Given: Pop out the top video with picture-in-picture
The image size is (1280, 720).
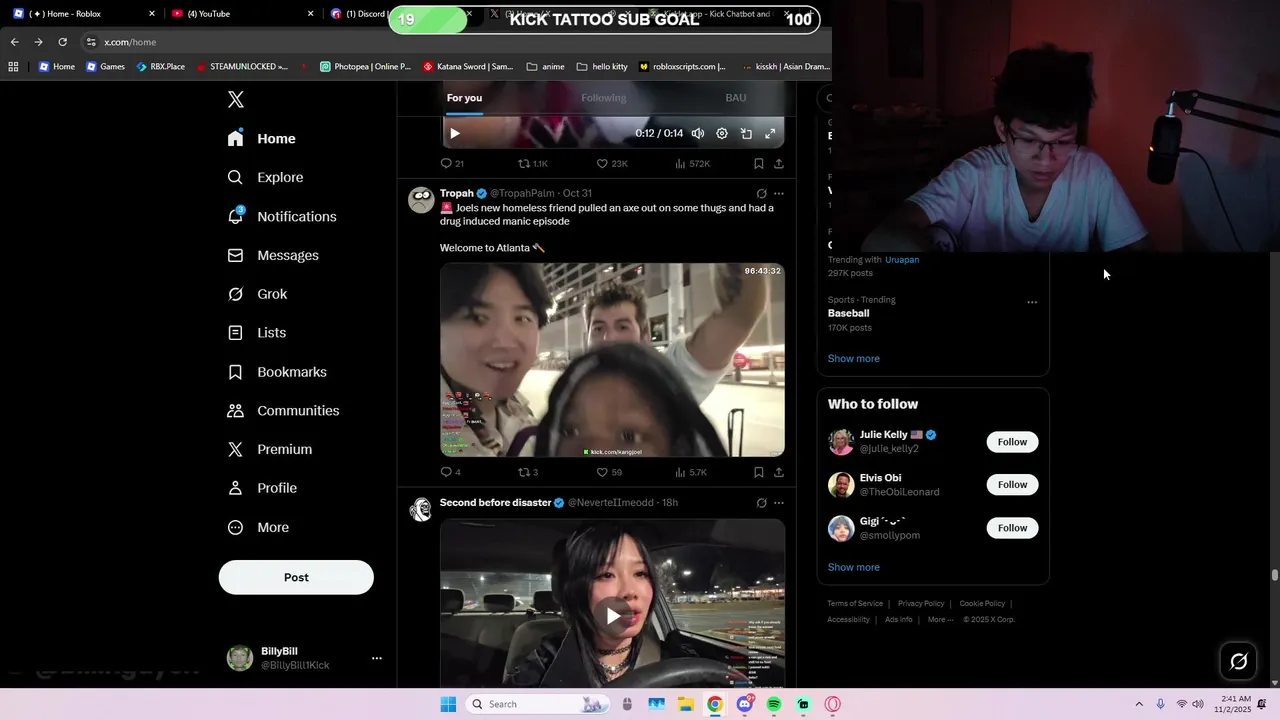Looking at the screenshot, I should point(746,133).
